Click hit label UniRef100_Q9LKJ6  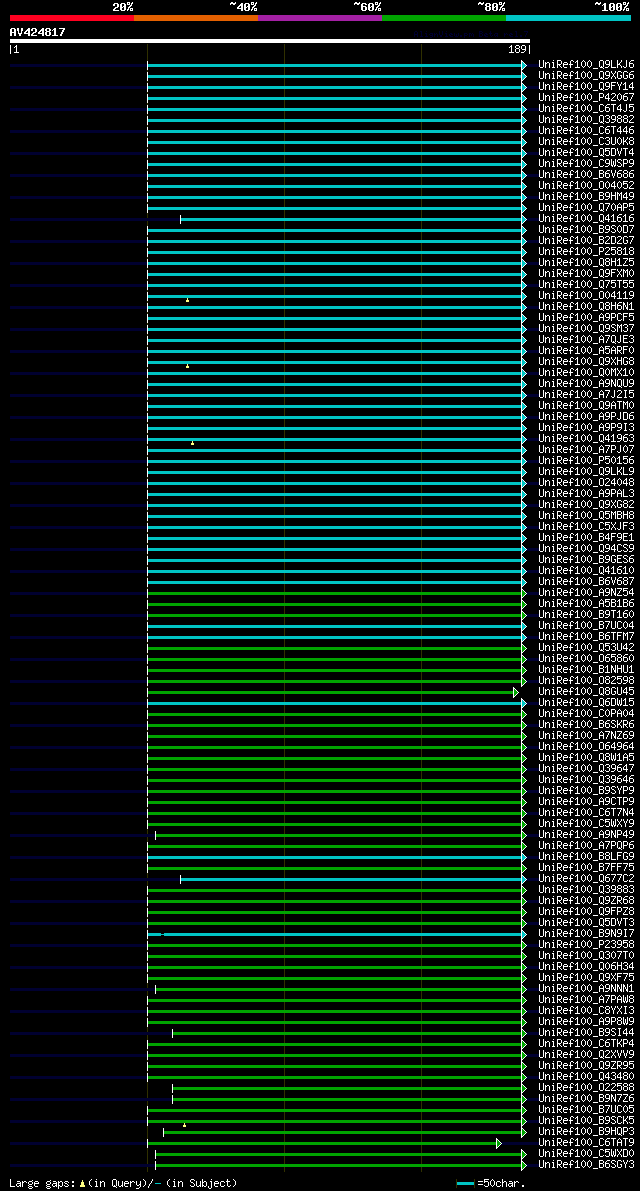586,65
